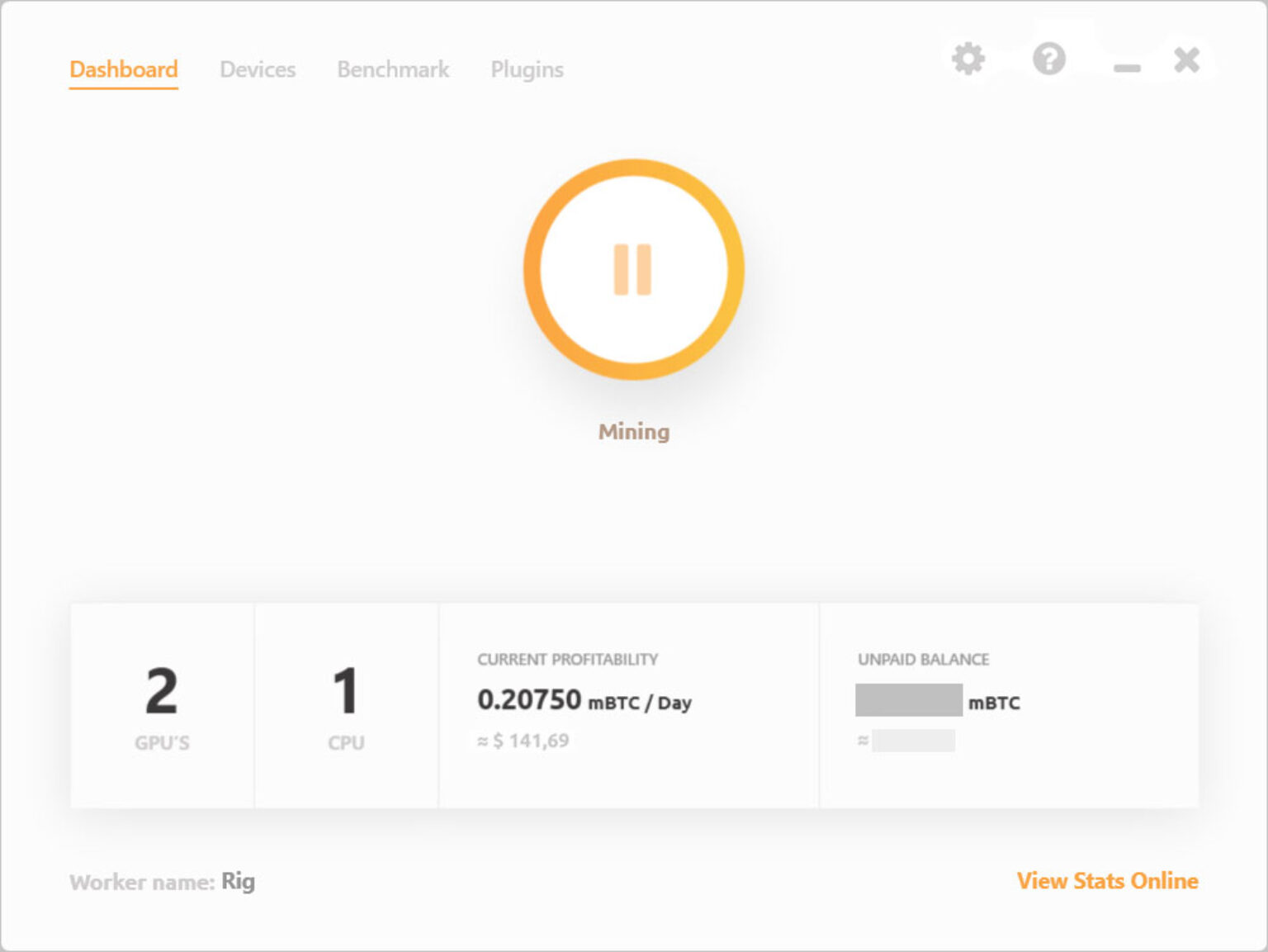Pause mining with the large pause button
The width and height of the screenshot is (1268, 952).
click(x=632, y=269)
